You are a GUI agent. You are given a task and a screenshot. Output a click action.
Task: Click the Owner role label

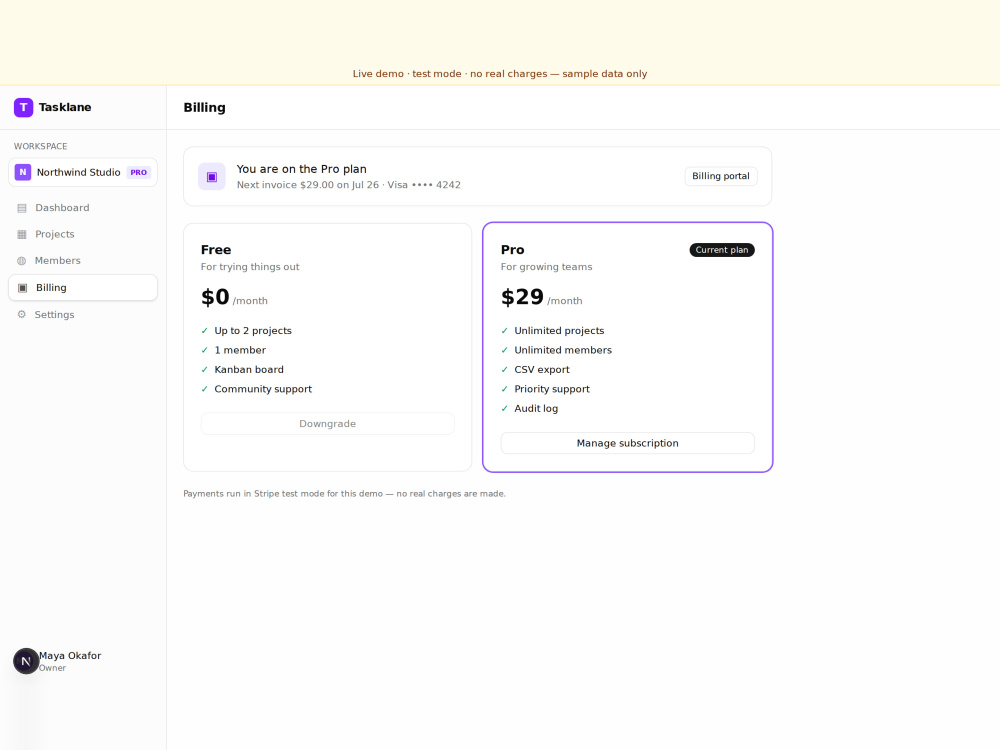tap(52, 668)
